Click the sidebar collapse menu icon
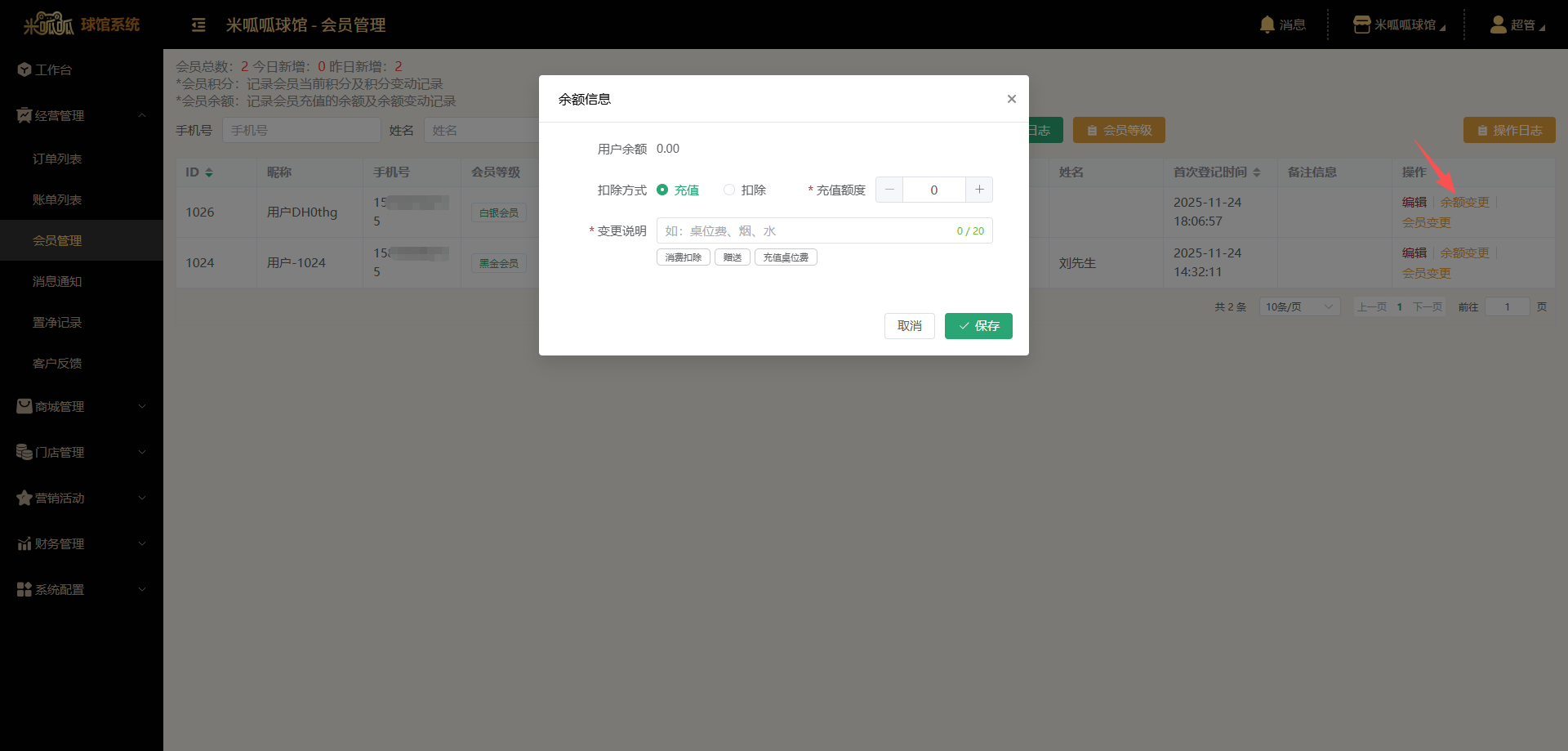The width and height of the screenshot is (1568, 751). [198, 25]
